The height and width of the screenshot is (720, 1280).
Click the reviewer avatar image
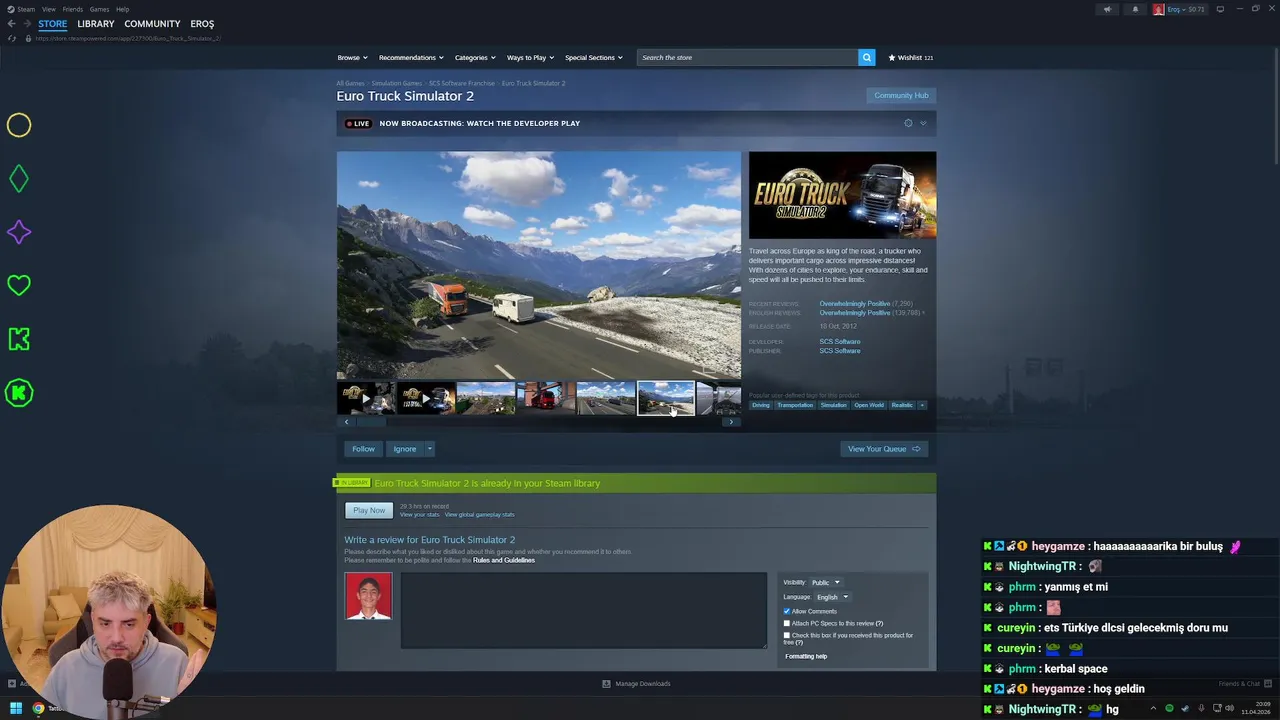pos(368,596)
